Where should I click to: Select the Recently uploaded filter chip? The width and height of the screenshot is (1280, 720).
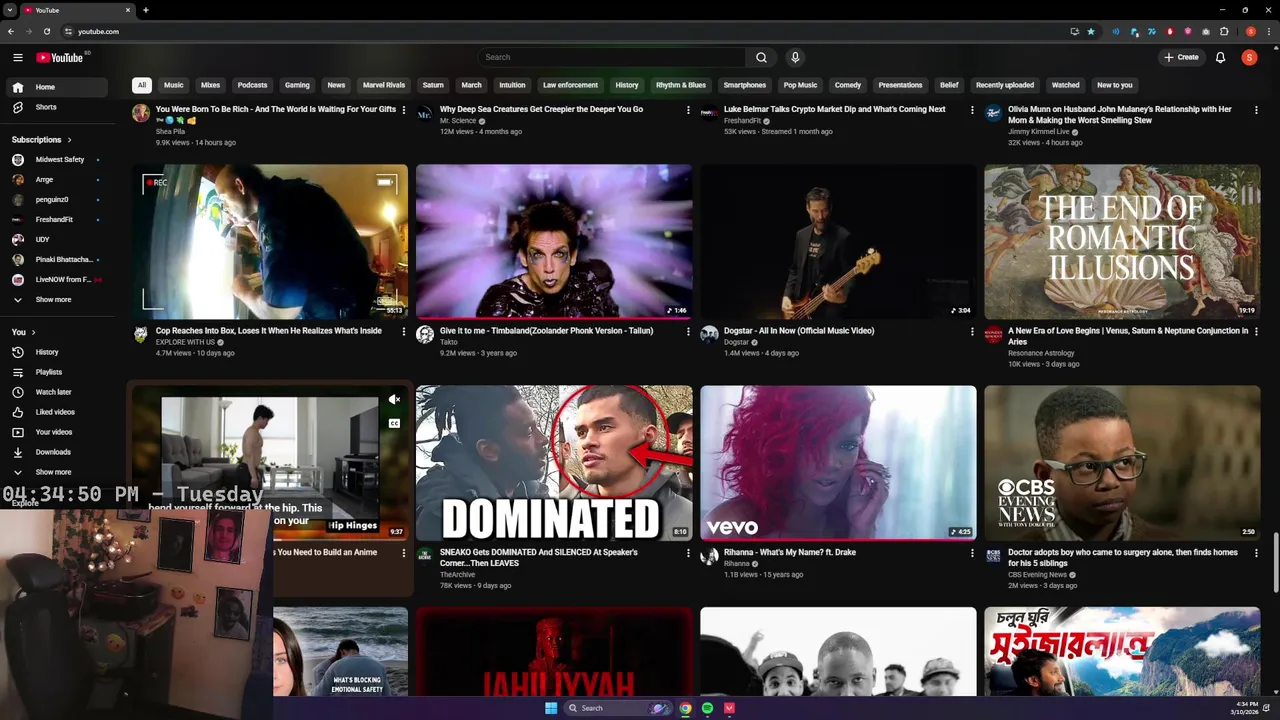pyautogui.click(x=1005, y=85)
